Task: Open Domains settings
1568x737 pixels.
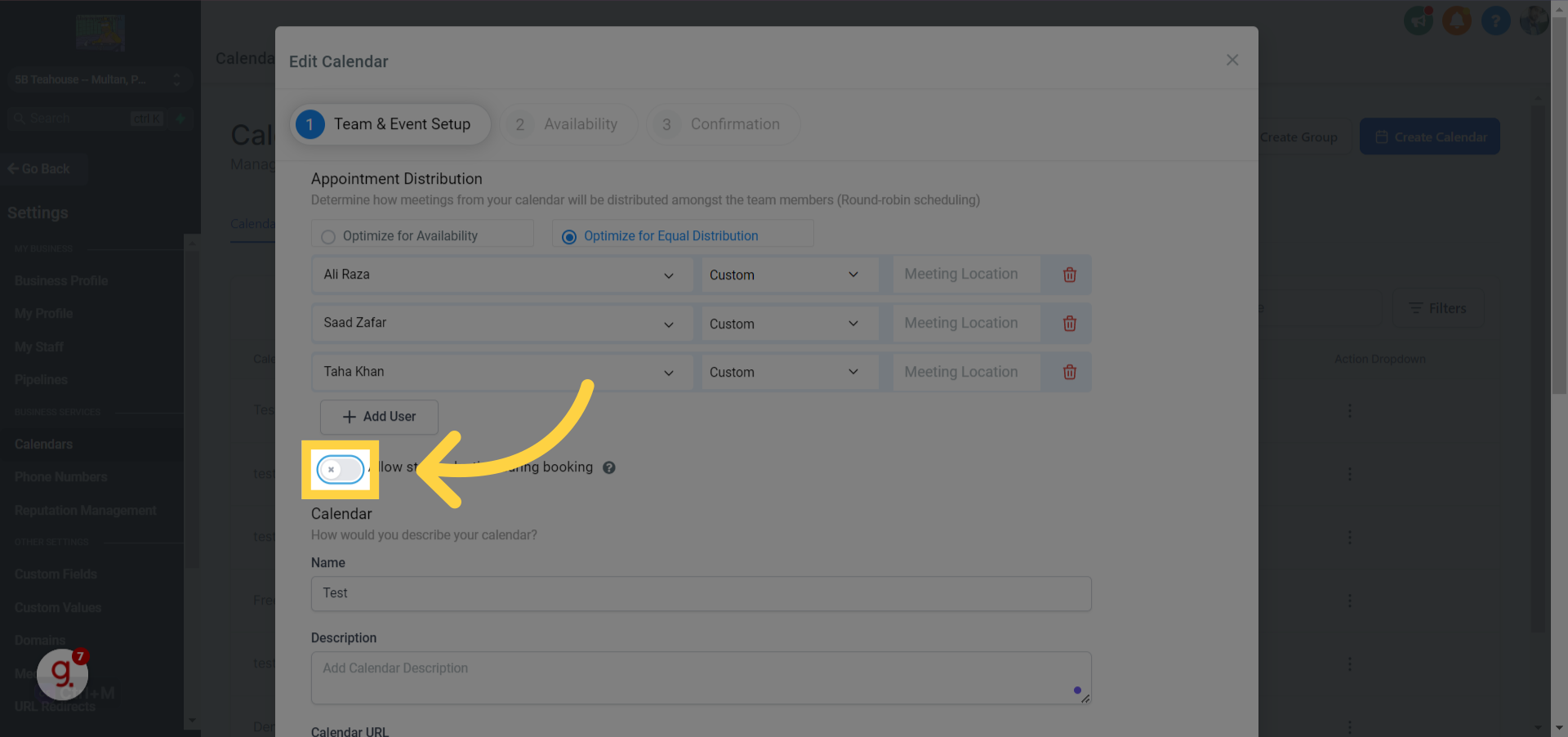Action: coord(39,640)
